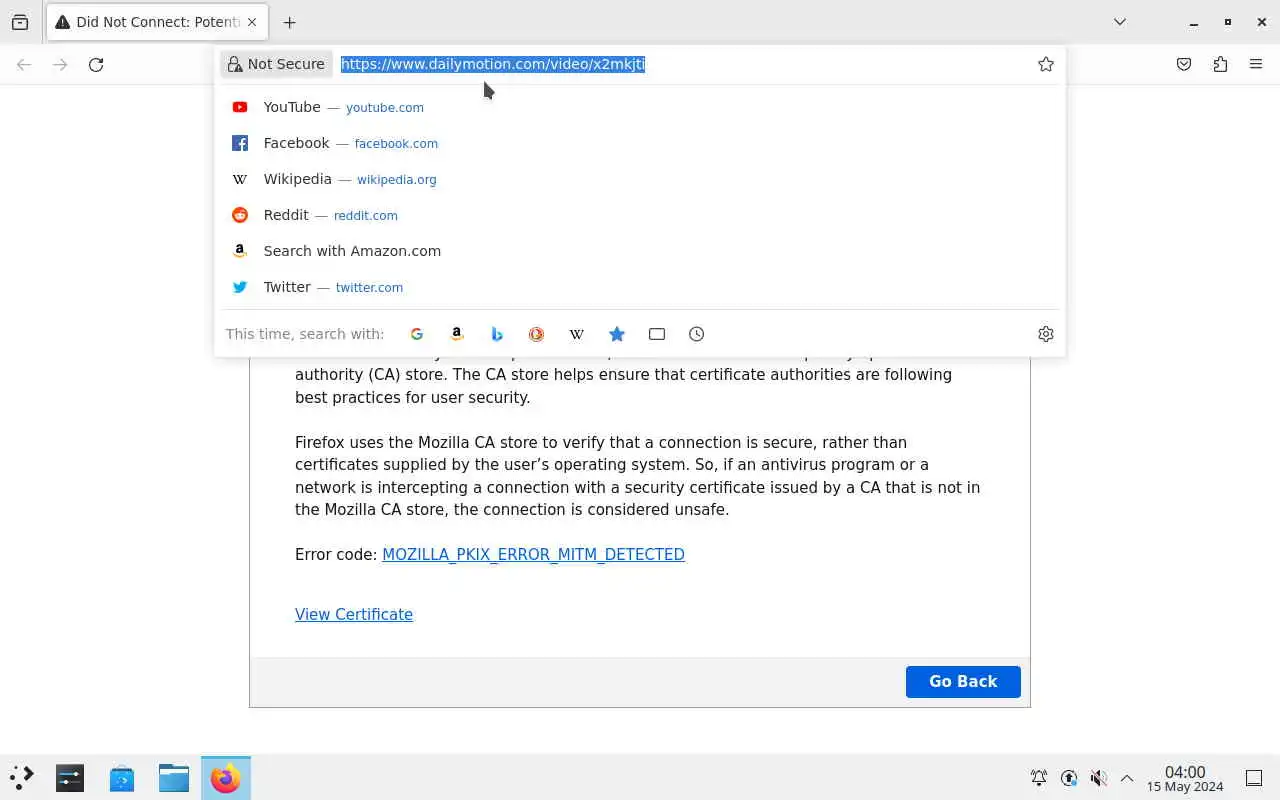Open the clock showing 04:00
Screen dimensions: 1280x800
click(1185, 778)
